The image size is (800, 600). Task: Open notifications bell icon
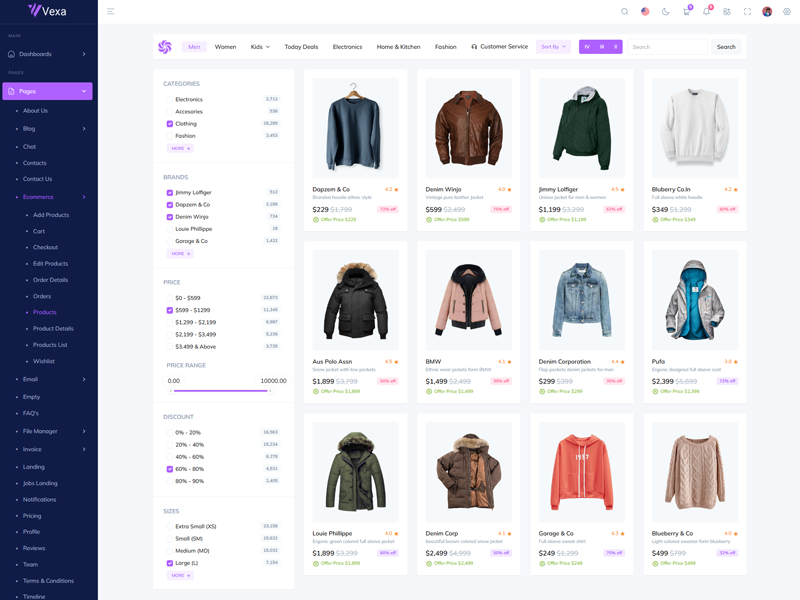(706, 12)
